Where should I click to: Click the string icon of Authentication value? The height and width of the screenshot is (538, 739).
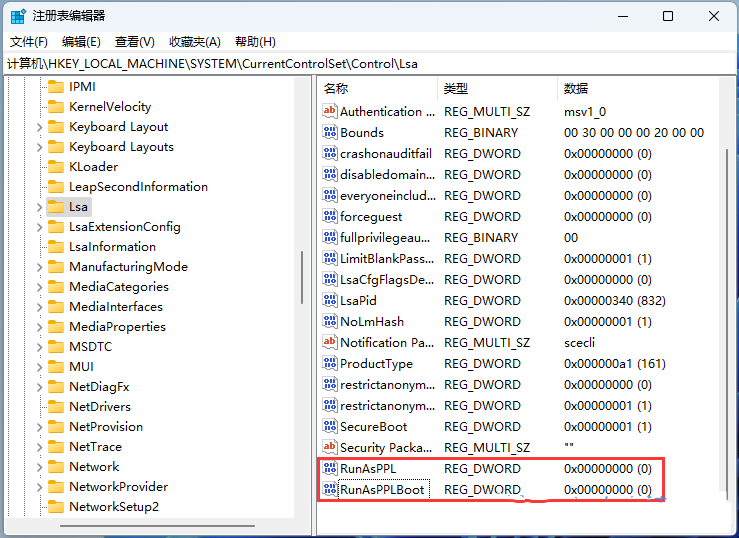click(329, 111)
